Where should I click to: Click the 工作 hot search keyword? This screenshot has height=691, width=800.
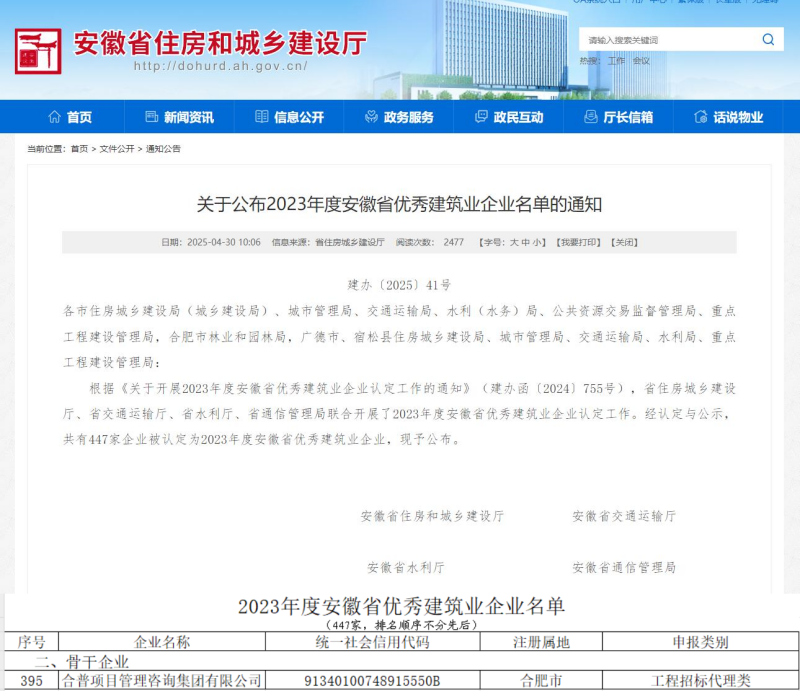(616, 61)
